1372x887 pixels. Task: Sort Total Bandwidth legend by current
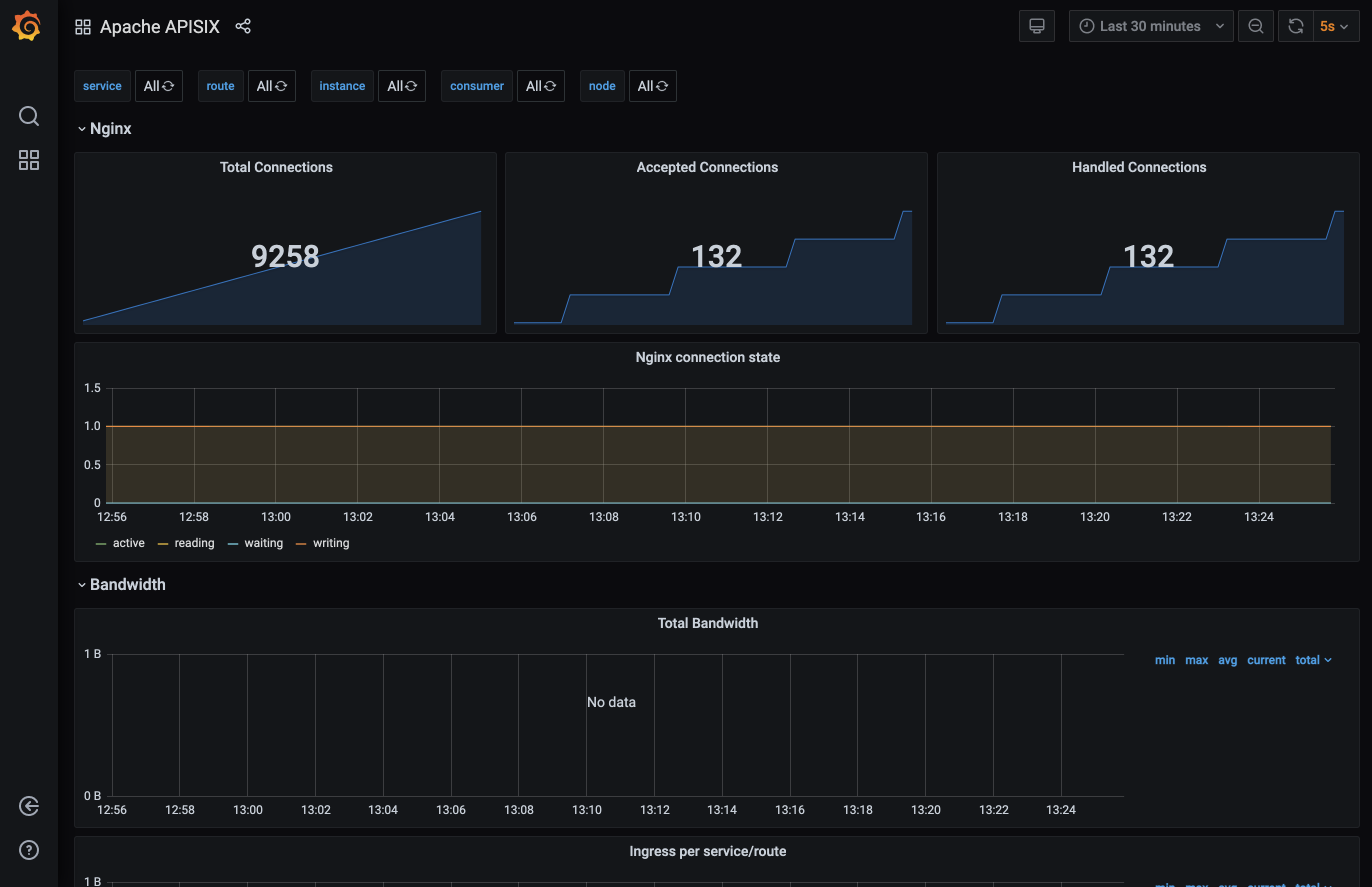click(x=1266, y=660)
